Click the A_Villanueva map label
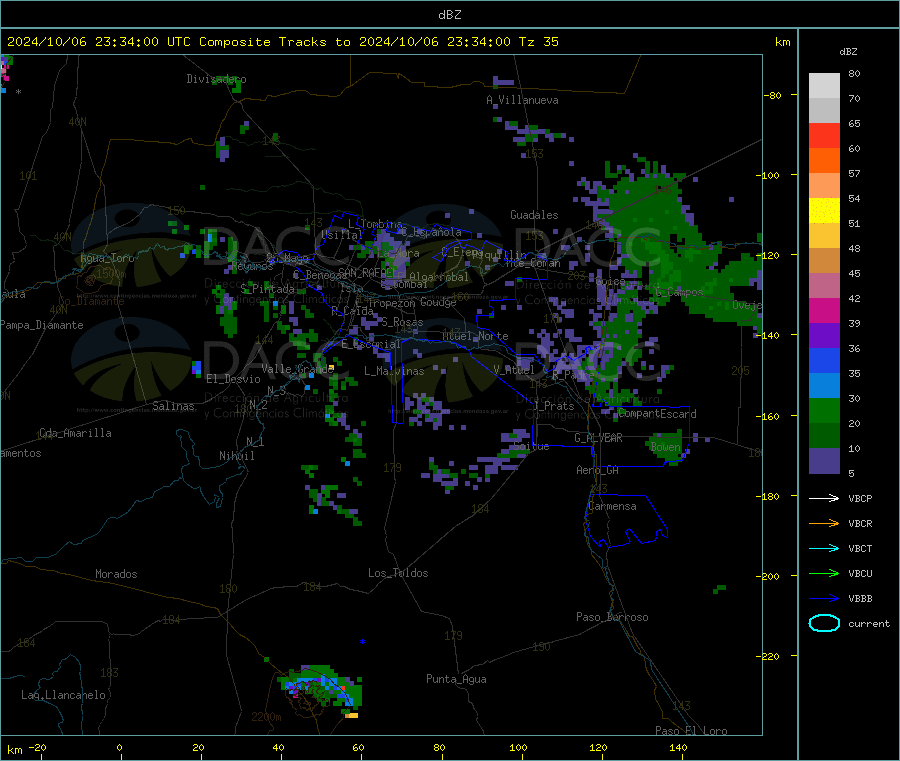This screenshot has width=900, height=761. pyautogui.click(x=522, y=100)
